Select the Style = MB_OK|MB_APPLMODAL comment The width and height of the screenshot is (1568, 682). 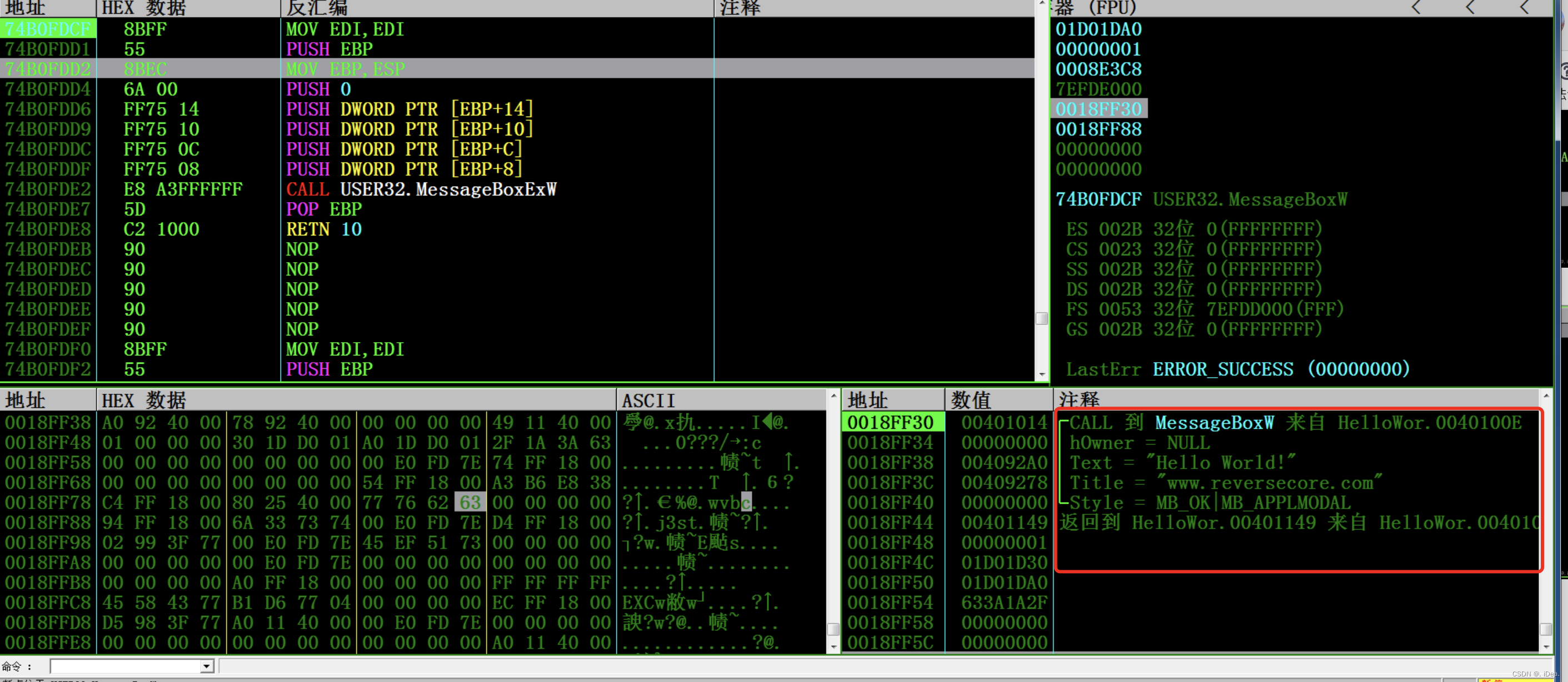point(1210,503)
